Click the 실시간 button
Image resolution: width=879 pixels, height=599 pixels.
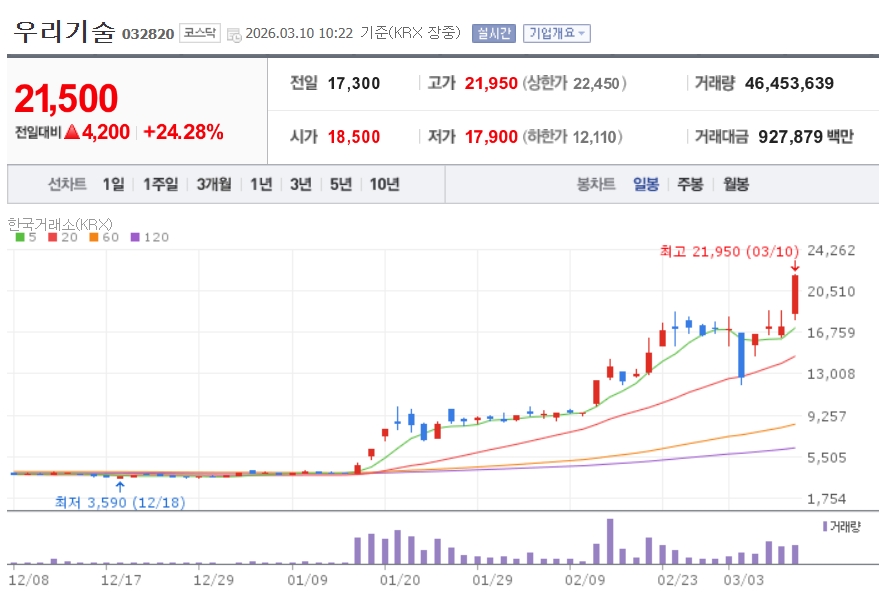(492, 33)
